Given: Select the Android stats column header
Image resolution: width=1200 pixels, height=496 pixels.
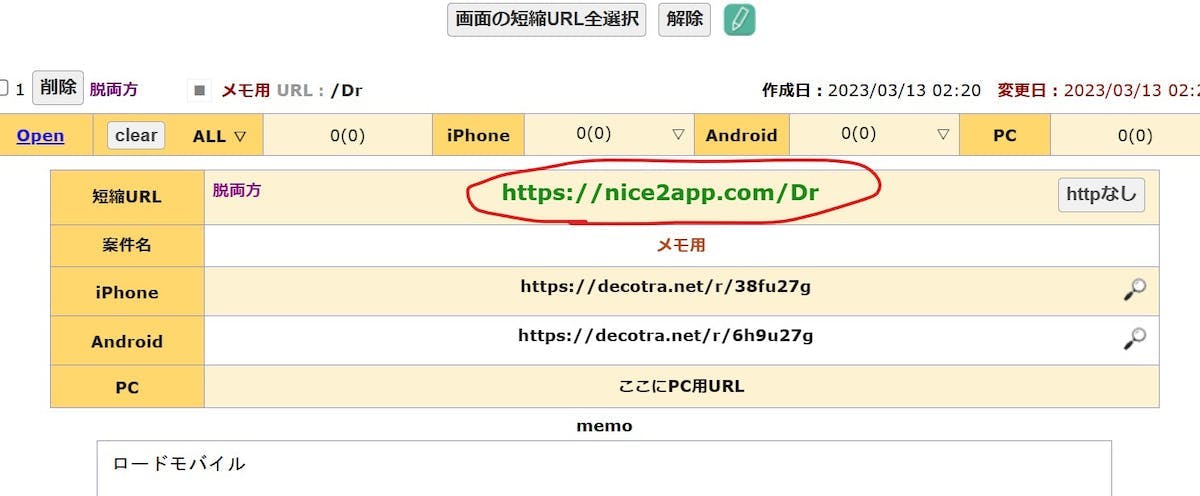Looking at the screenshot, I should pos(741,136).
